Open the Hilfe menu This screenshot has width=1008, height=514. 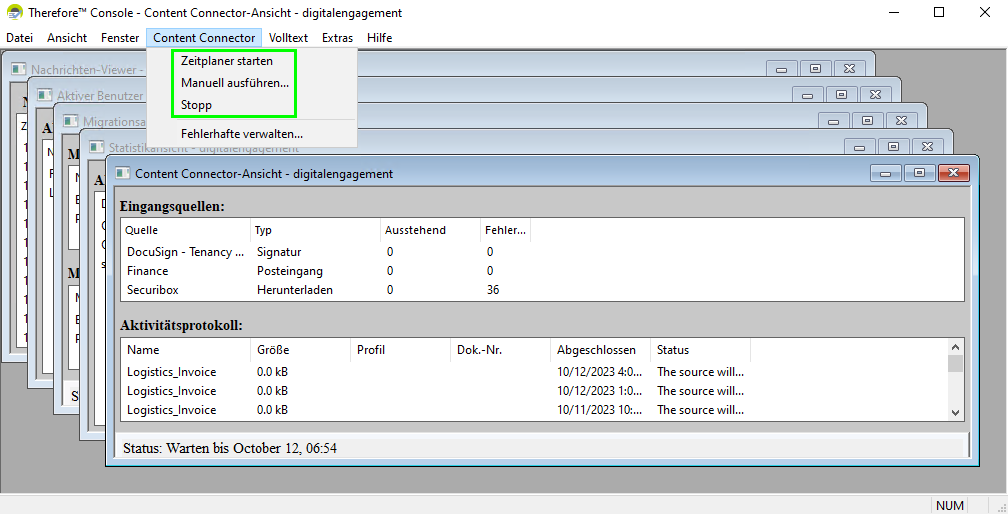379,38
